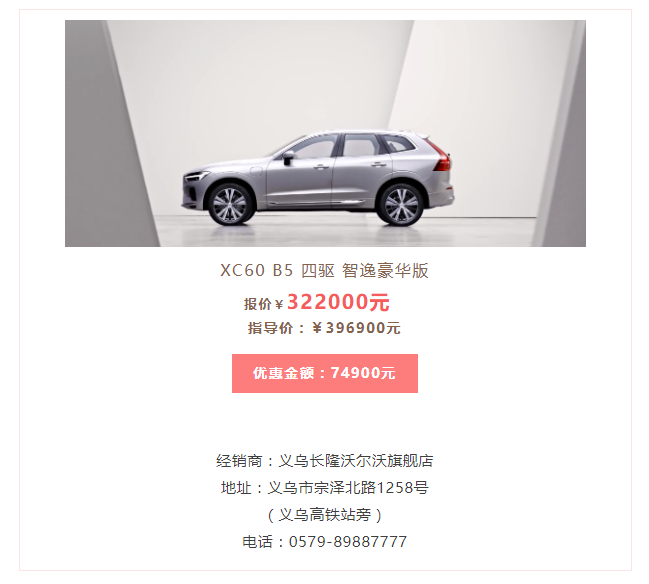Image resolution: width=649 pixels, height=584 pixels.
Task: Click the 优惠金额：74900元 discount button
Action: pyautogui.click(x=324, y=373)
